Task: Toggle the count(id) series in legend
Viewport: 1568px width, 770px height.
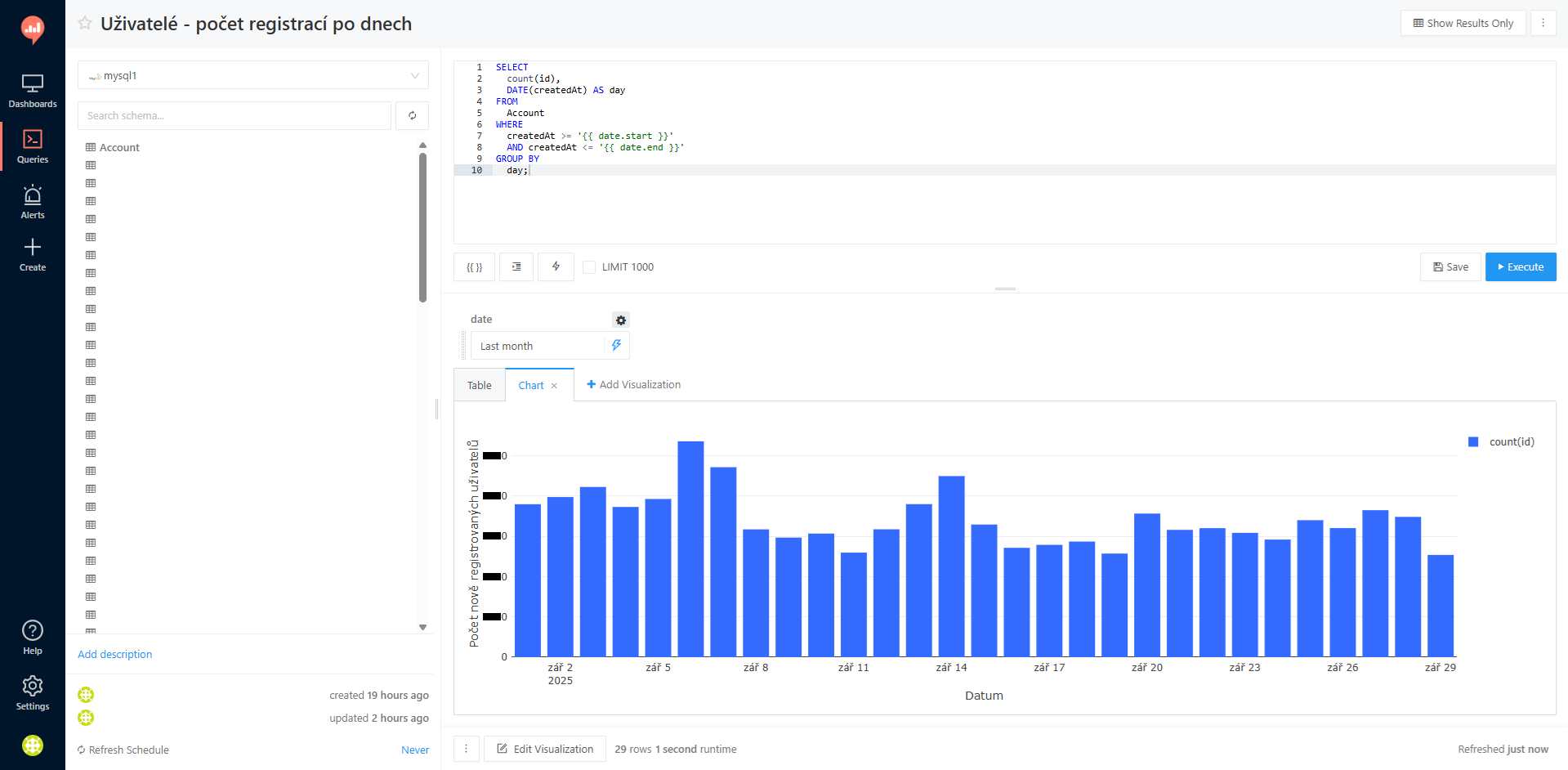Action: click(x=1511, y=442)
